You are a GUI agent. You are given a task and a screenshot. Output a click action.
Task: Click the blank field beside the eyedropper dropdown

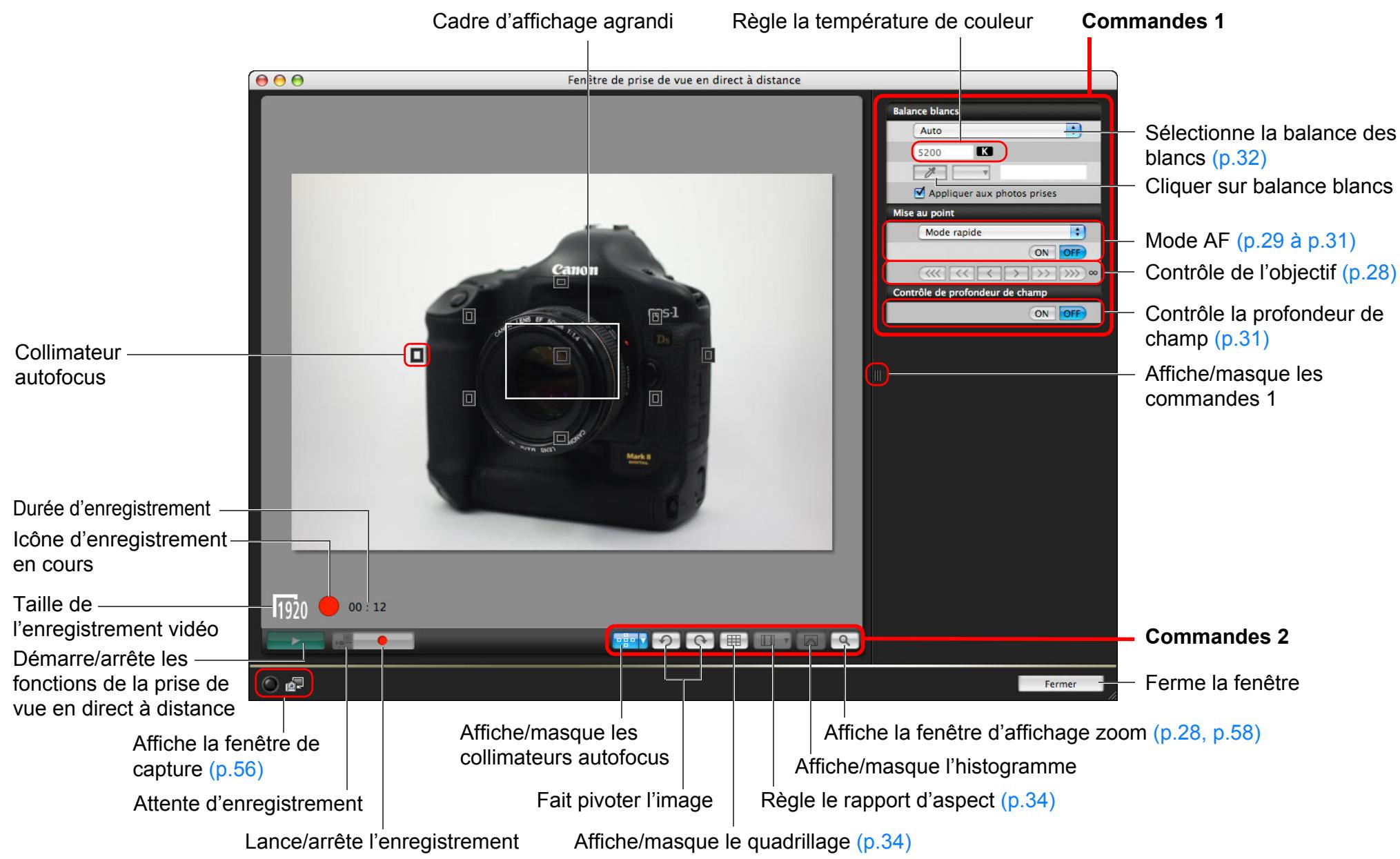[1043, 172]
